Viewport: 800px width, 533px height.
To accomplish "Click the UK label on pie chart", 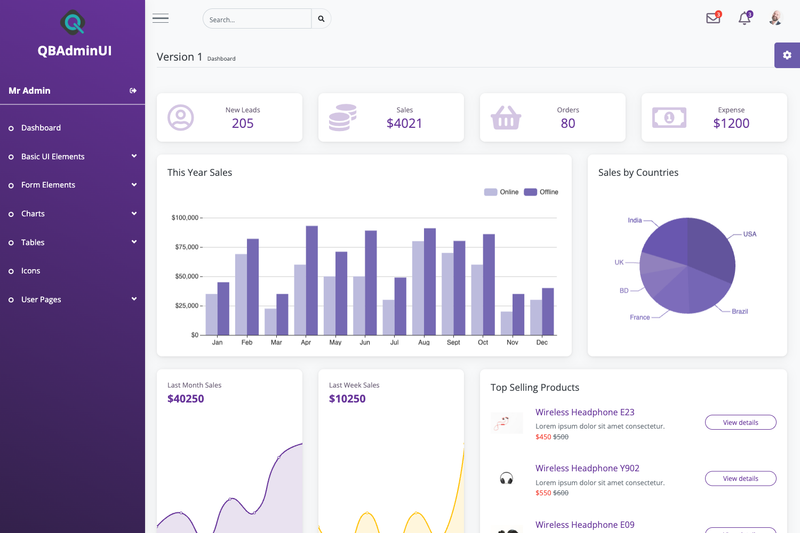I will [619, 262].
